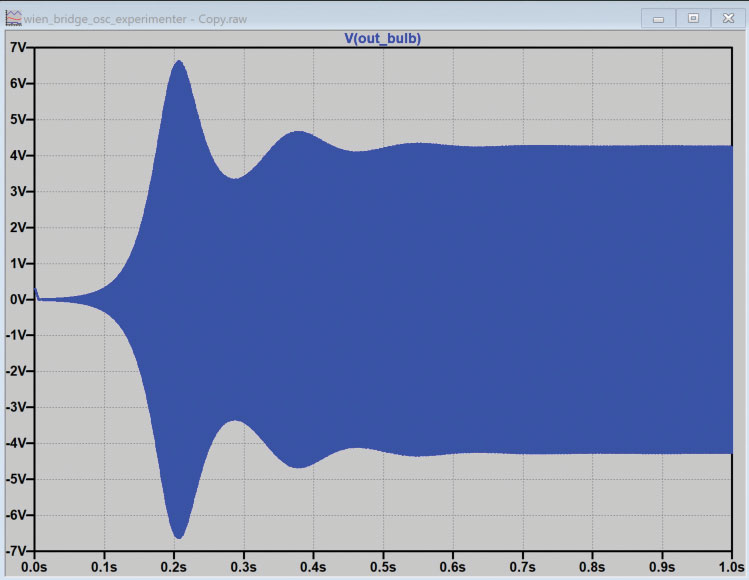Click the 6V label on vertical axis
Viewport: 749px width, 580px height.
click(20, 83)
